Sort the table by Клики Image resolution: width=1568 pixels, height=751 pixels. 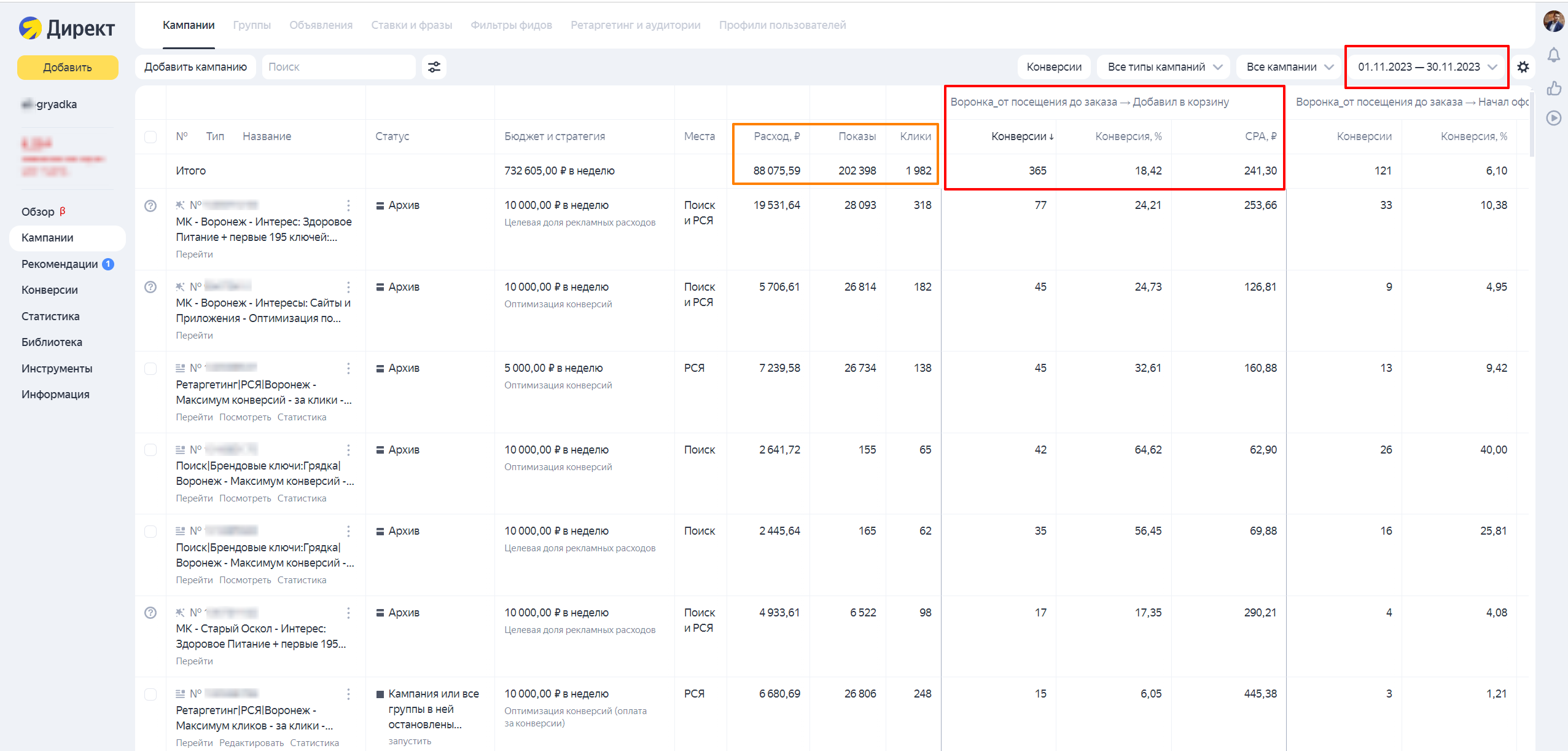point(915,136)
